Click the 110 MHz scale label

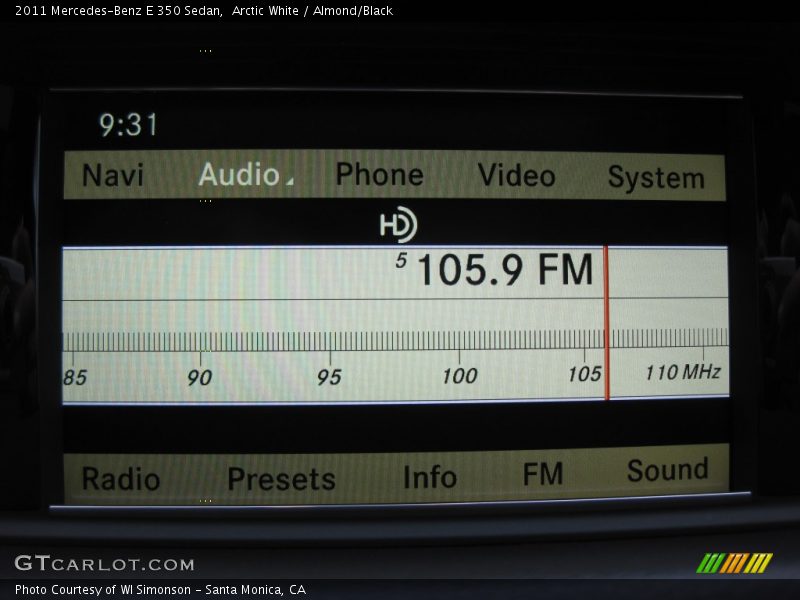pyautogui.click(x=682, y=372)
